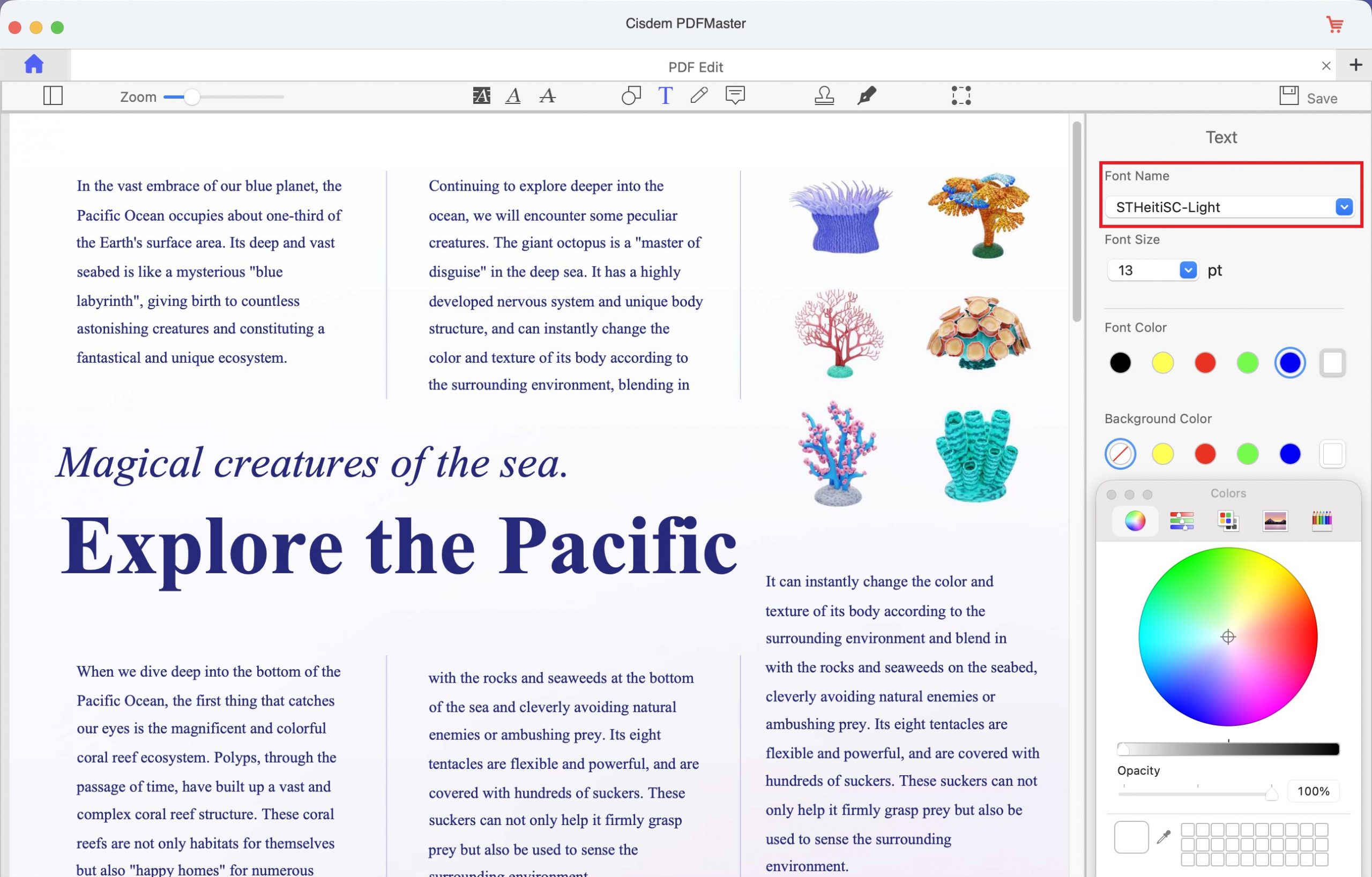Viewport: 1372px width, 877px height.
Task: Set font color to yellow
Action: (x=1163, y=363)
